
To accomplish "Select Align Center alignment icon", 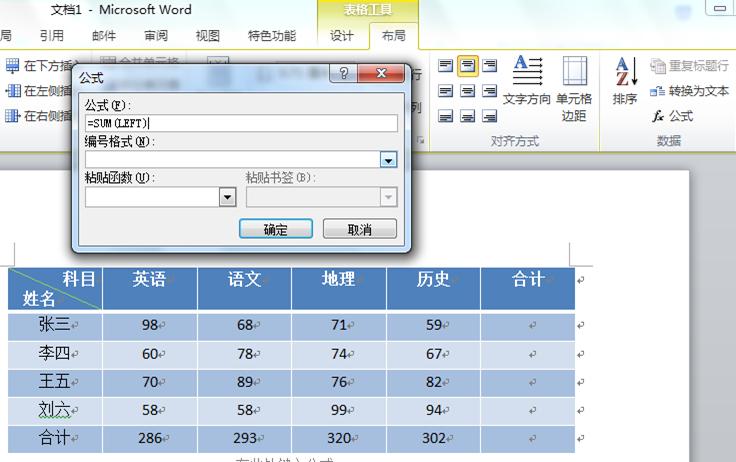I will pyautogui.click(x=468, y=91).
